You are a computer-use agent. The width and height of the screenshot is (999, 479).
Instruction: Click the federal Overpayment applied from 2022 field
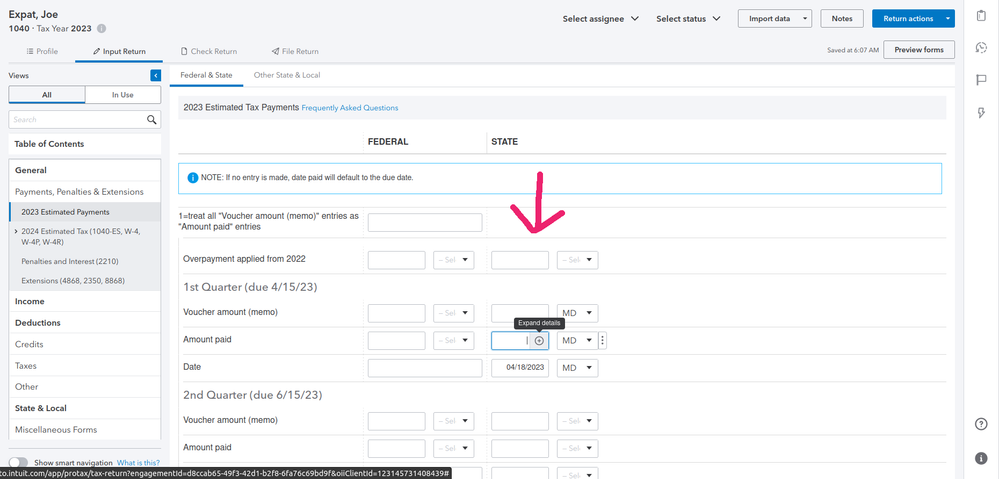click(396, 260)
